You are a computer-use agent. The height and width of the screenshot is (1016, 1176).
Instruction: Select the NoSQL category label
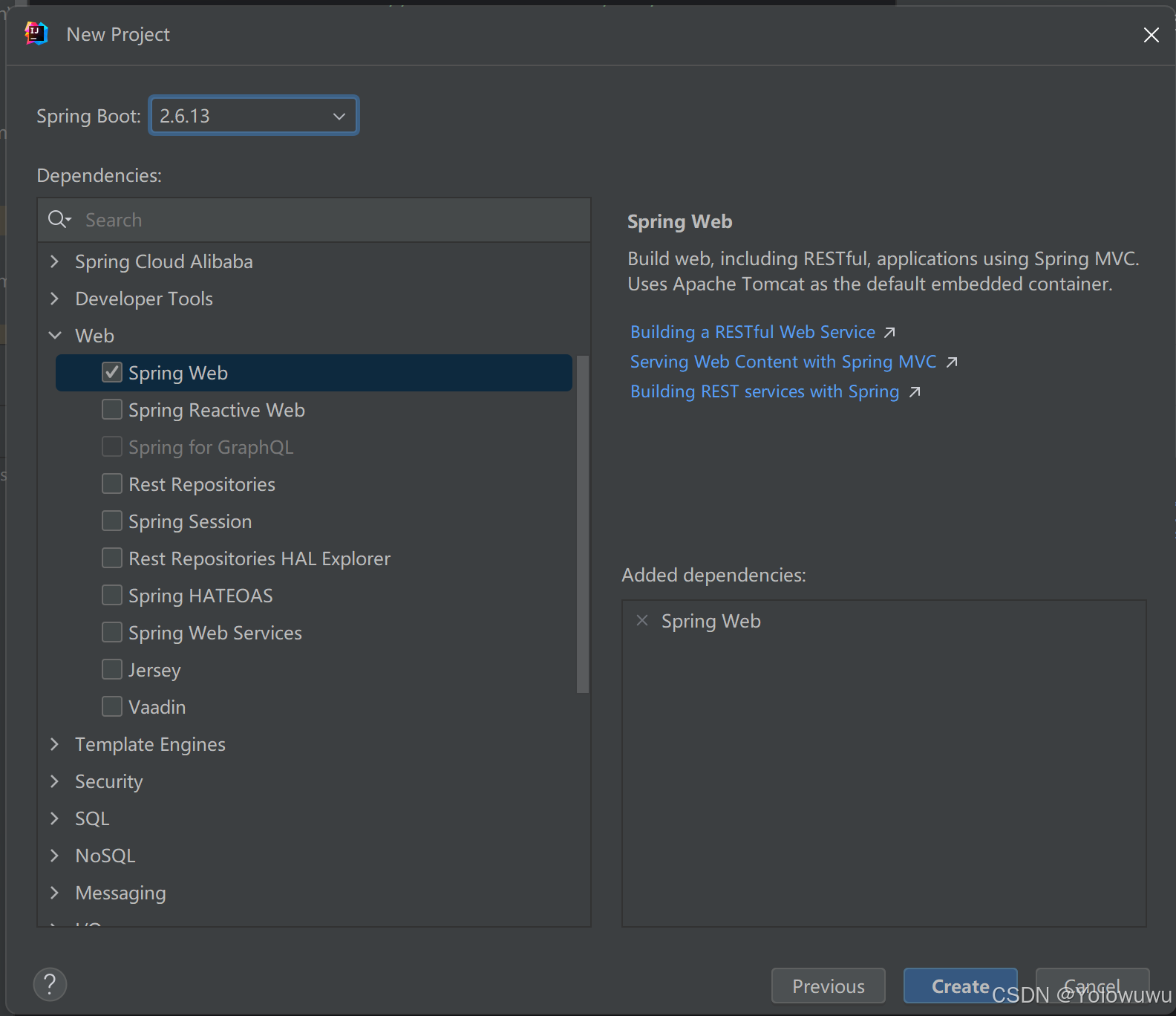105,856
